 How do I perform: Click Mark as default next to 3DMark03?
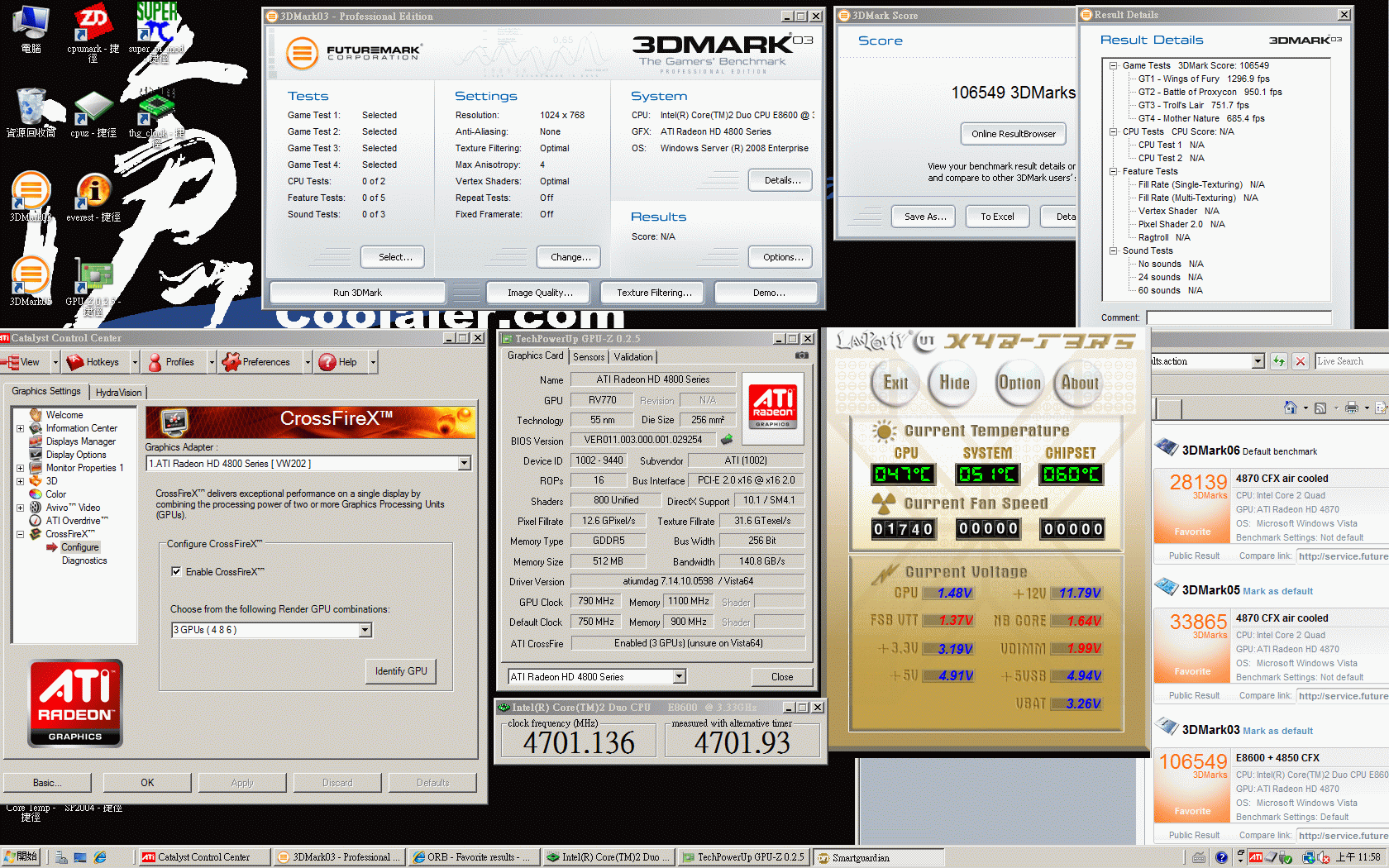point(1277,731)
